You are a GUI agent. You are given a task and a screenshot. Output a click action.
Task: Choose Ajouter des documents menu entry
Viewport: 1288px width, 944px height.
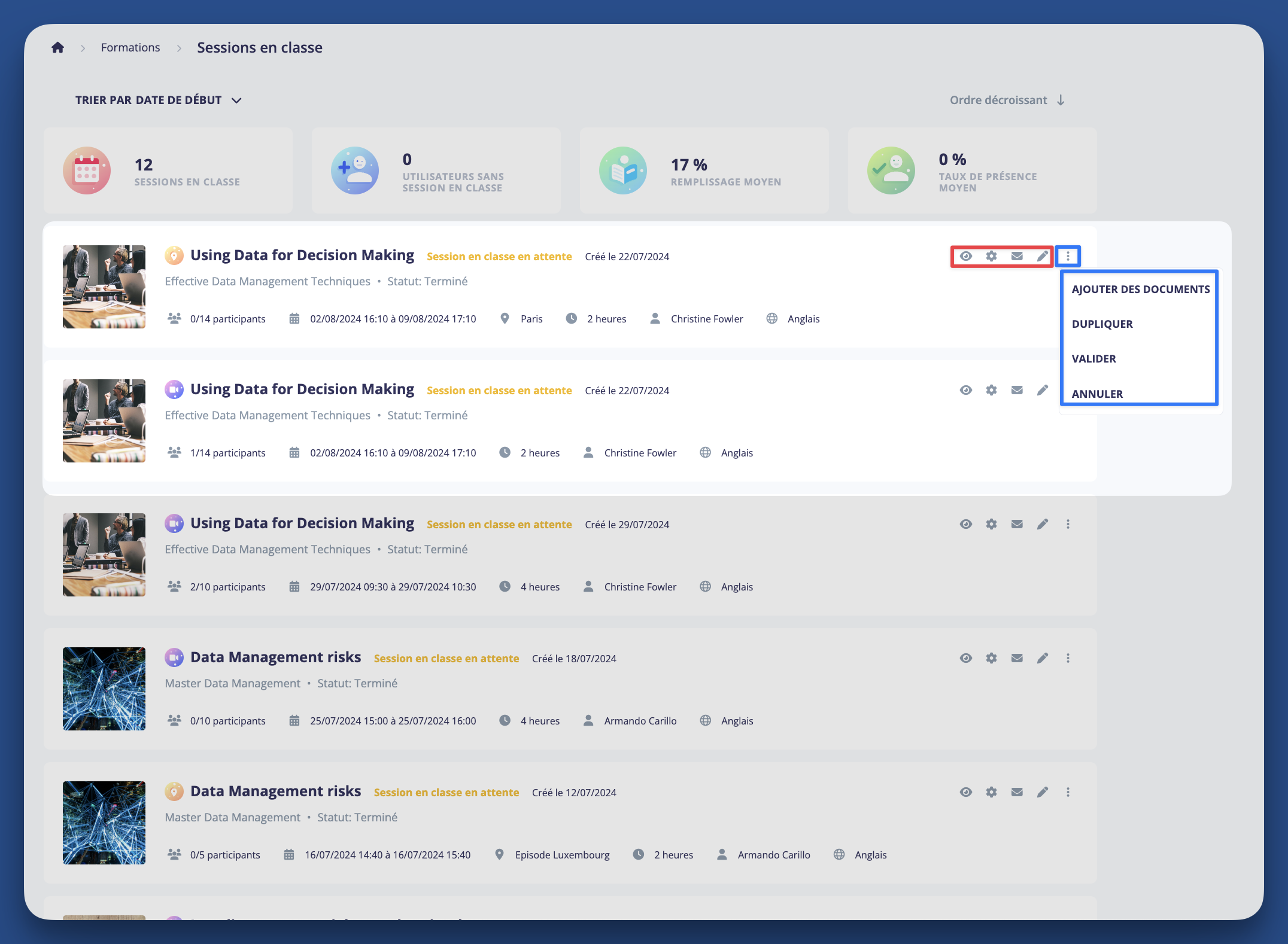[1140, 289]
